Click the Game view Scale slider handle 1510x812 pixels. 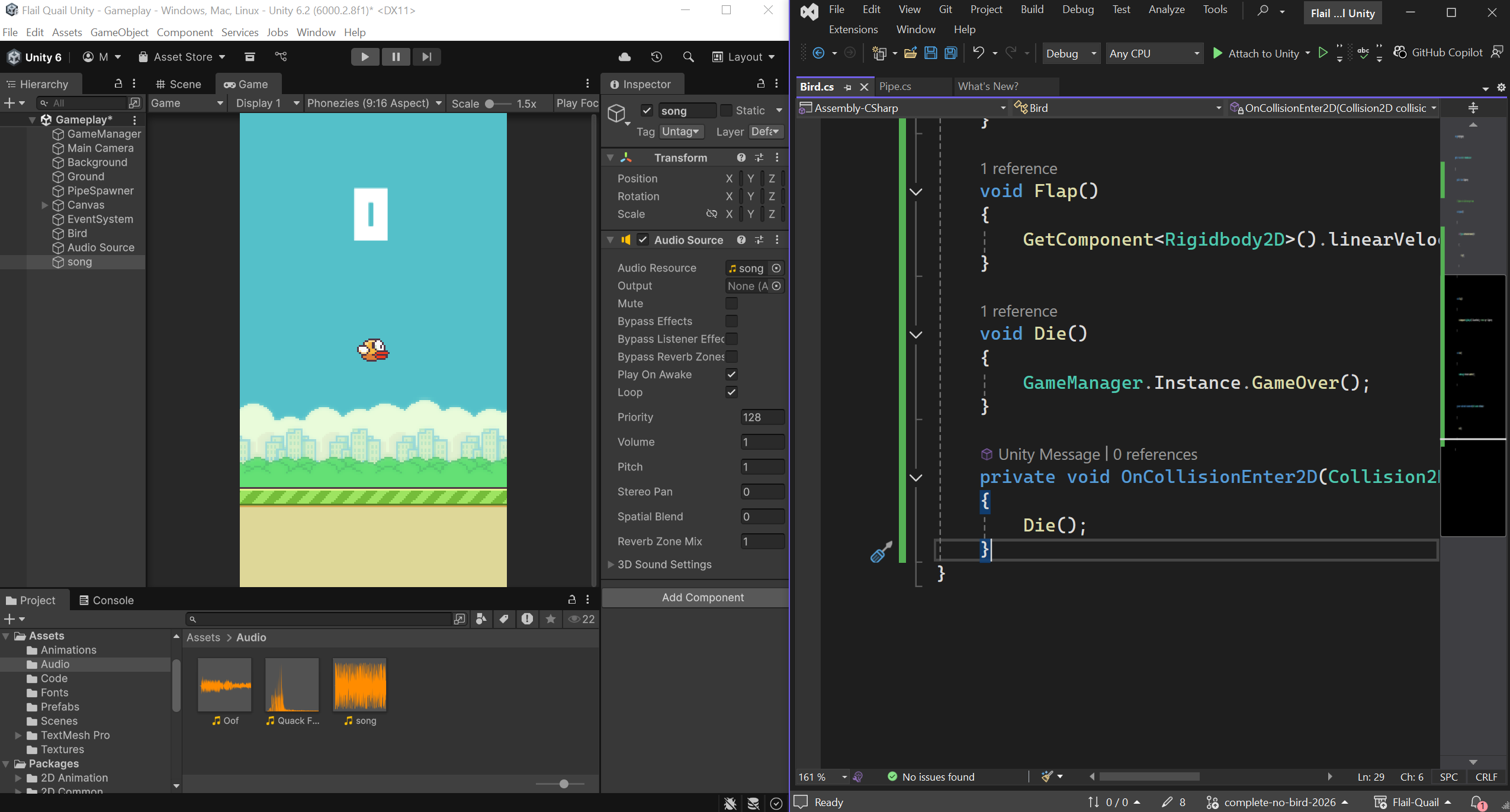click(489, 104)
